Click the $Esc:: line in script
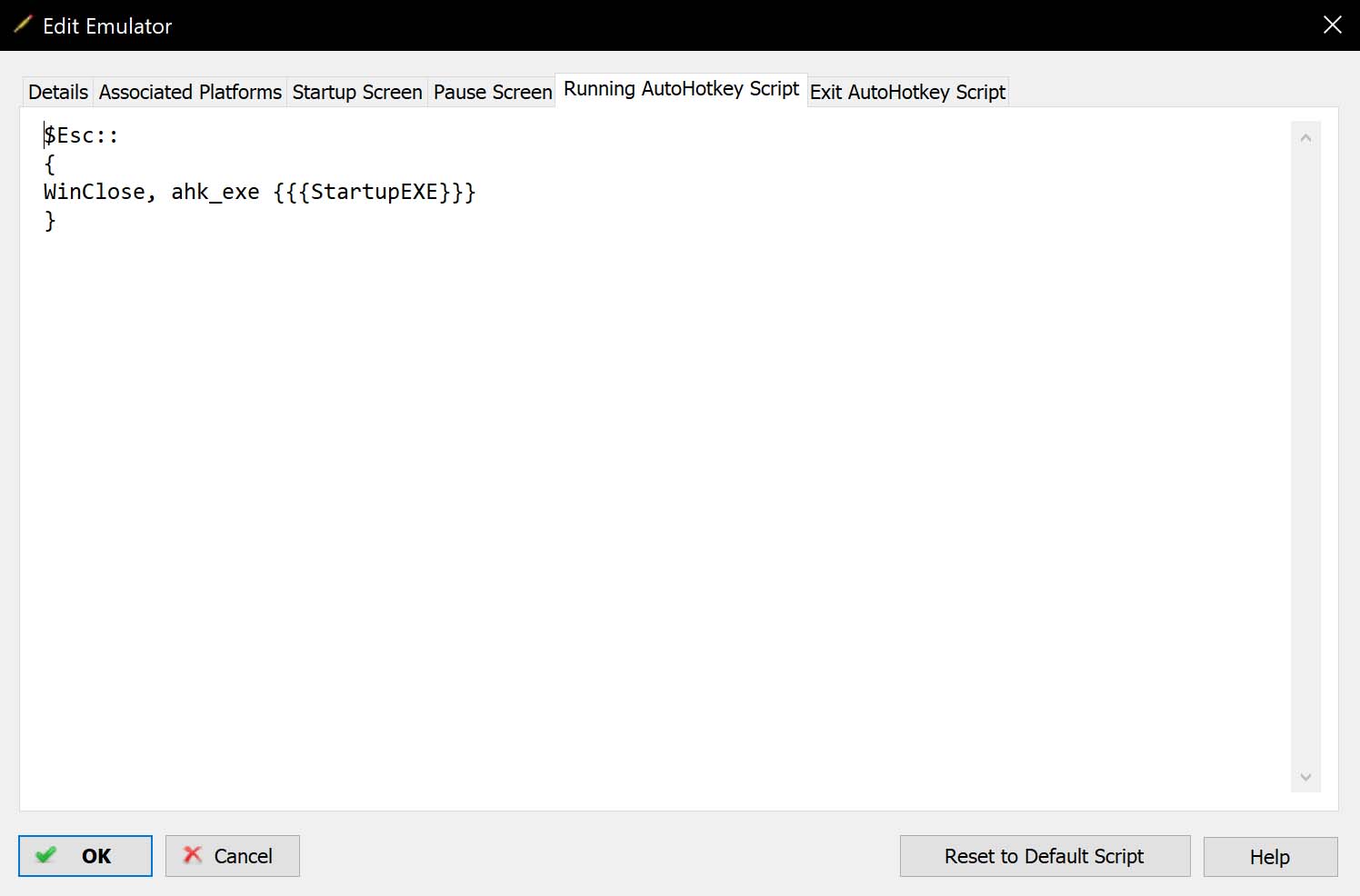Screen dimensions: 1360x896 (81, 135)
